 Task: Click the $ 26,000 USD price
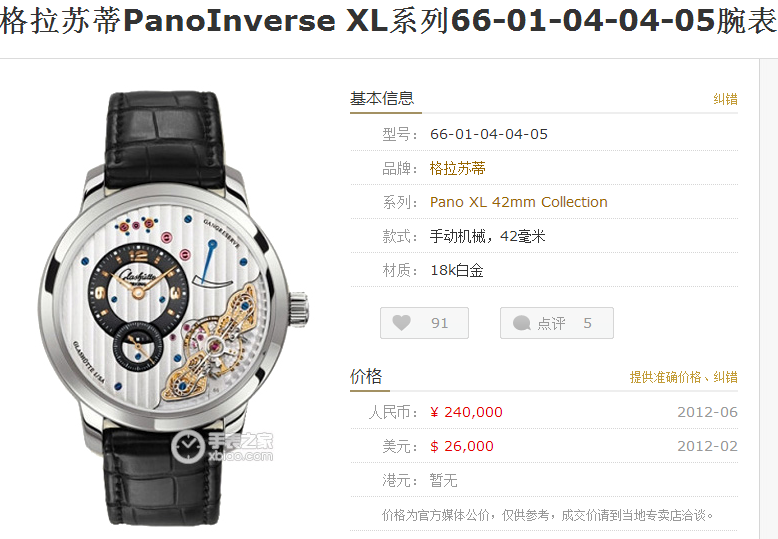click(x=462, y=446)
